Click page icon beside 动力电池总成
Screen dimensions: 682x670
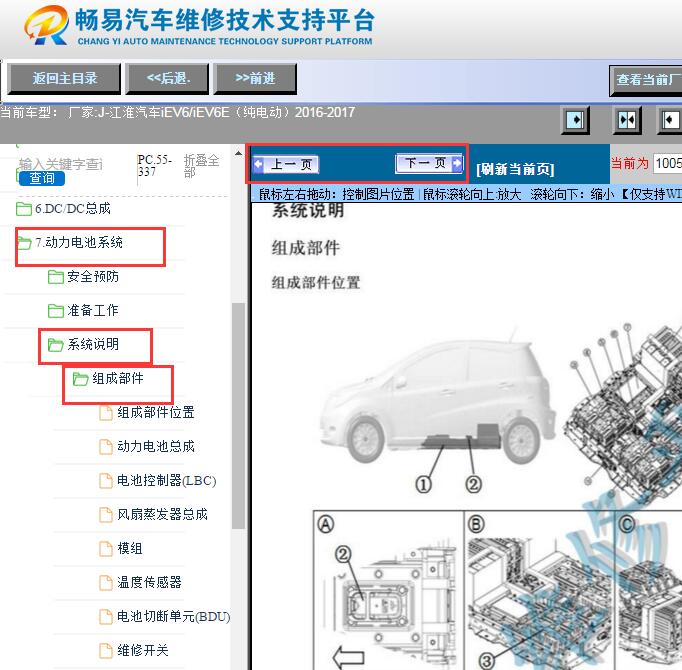point(106,446)
